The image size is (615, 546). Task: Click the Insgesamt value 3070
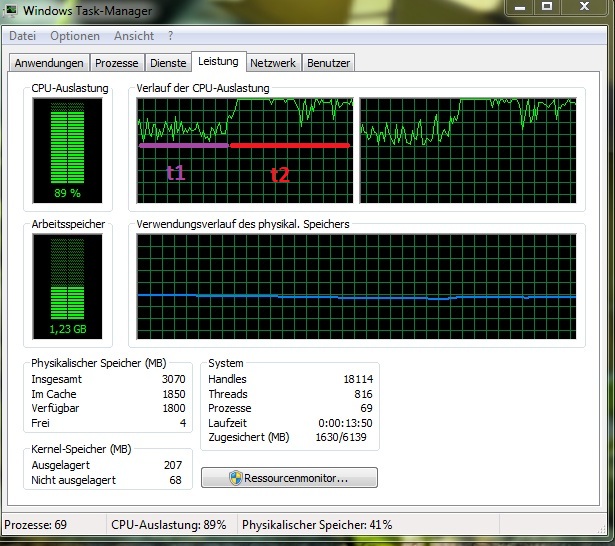coord(173,379)
